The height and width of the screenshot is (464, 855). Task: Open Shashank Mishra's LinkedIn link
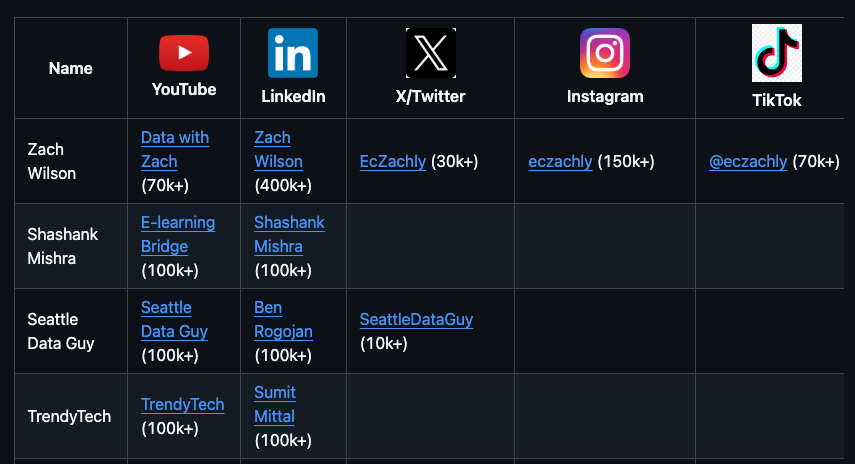pyautogui.click(x=288, y=234)
